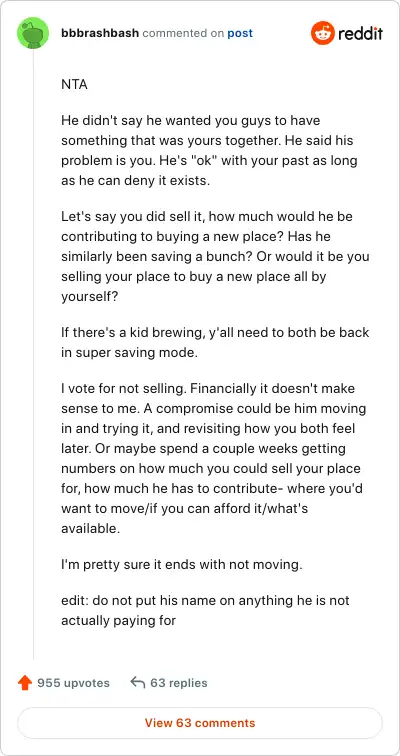This screenshot has width=400, height=756.
Task: Click the "reddit" wordmark text
Action: coord(360,33)
